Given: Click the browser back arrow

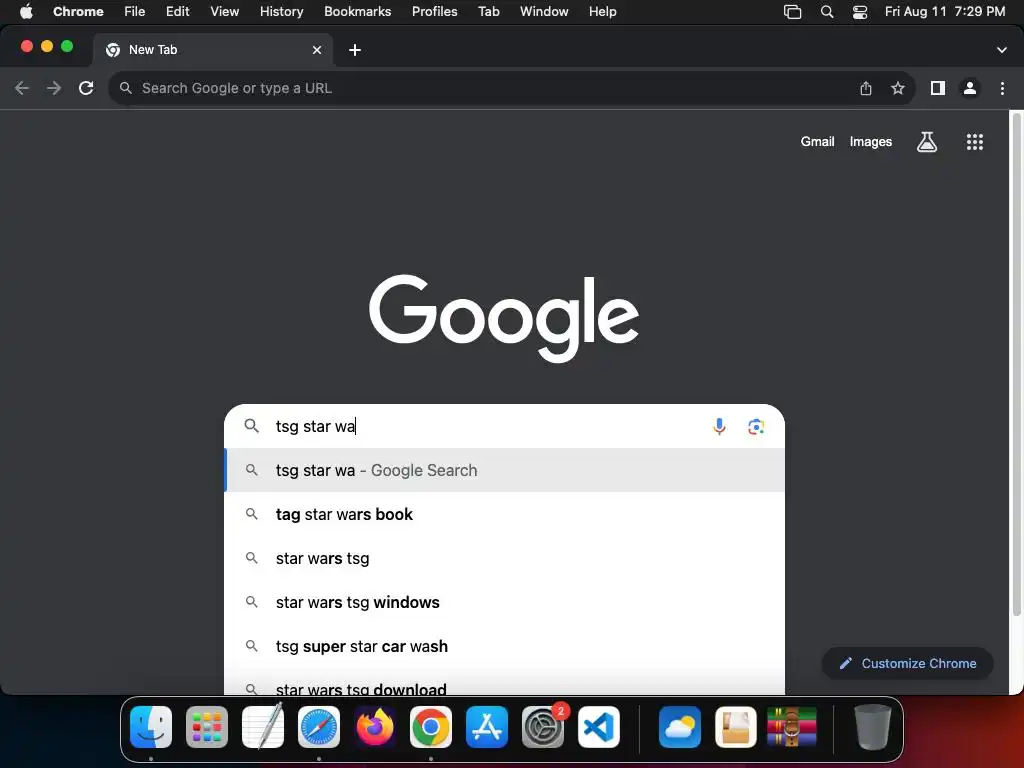Looking at the screenshot, I should pos(22,88).
